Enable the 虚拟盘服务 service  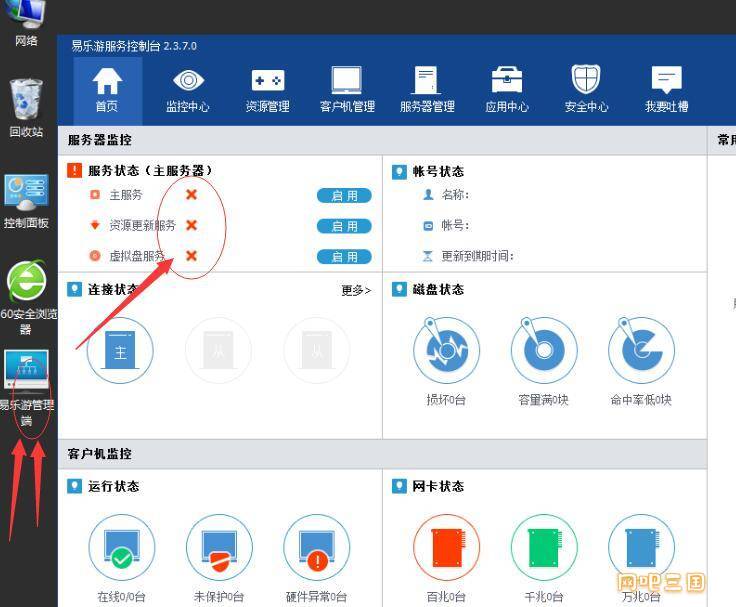[x=344, y=257]
